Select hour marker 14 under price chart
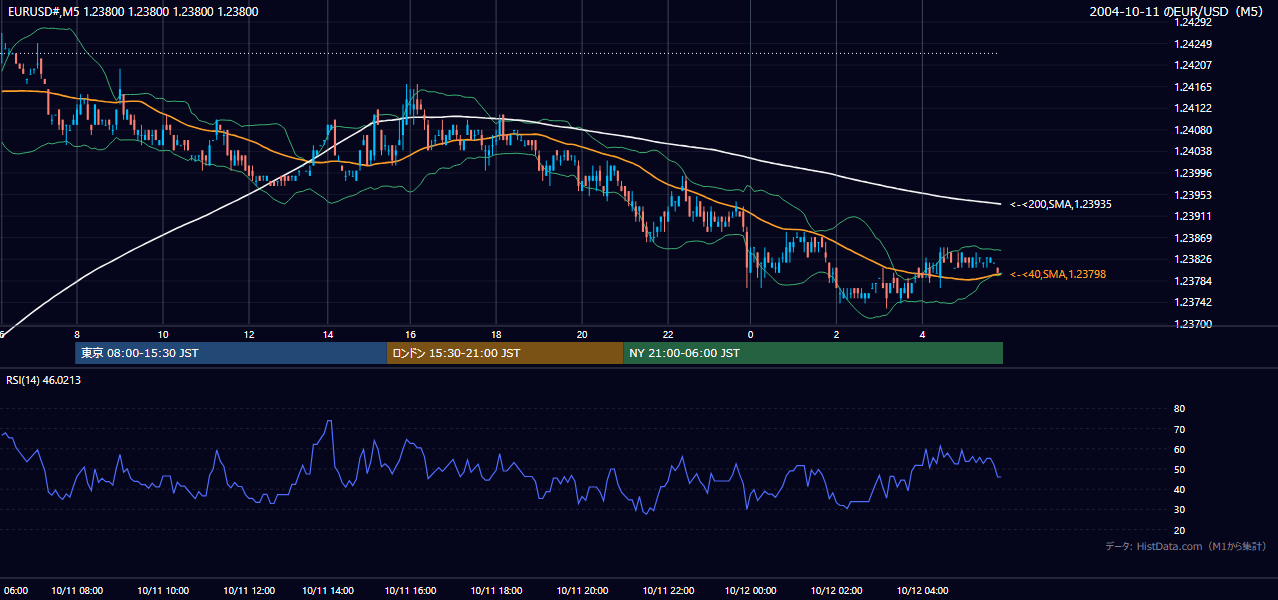 pyautogui.click(x=328, y=334)
